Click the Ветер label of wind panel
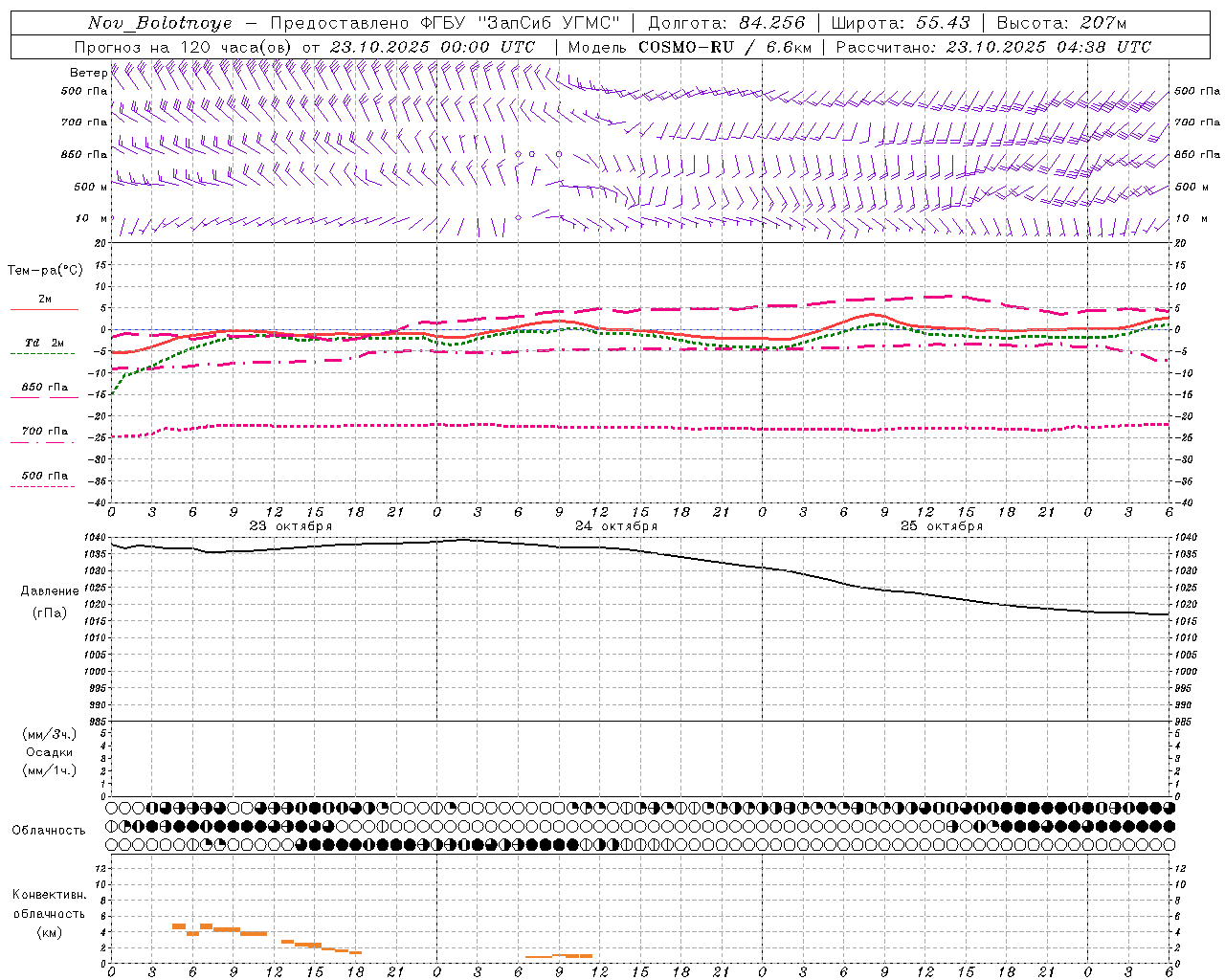 pyautogui.click(x=88, y=73)
